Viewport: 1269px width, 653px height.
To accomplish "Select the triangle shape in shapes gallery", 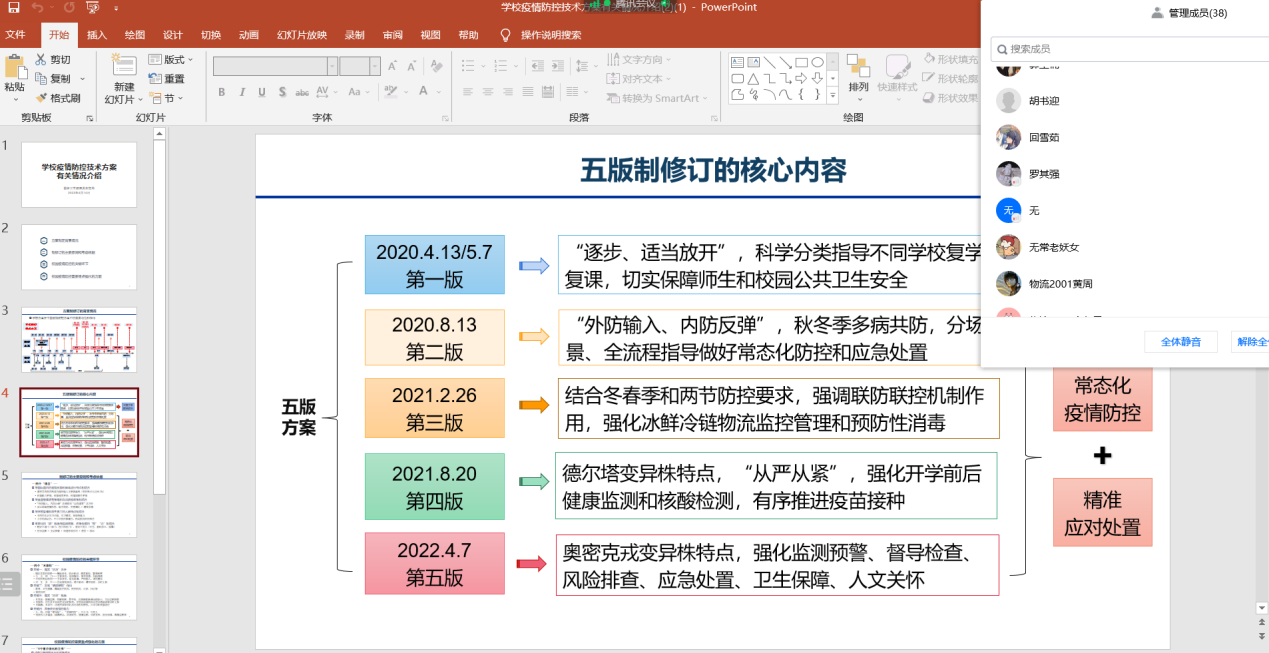I will click(754, 79).
